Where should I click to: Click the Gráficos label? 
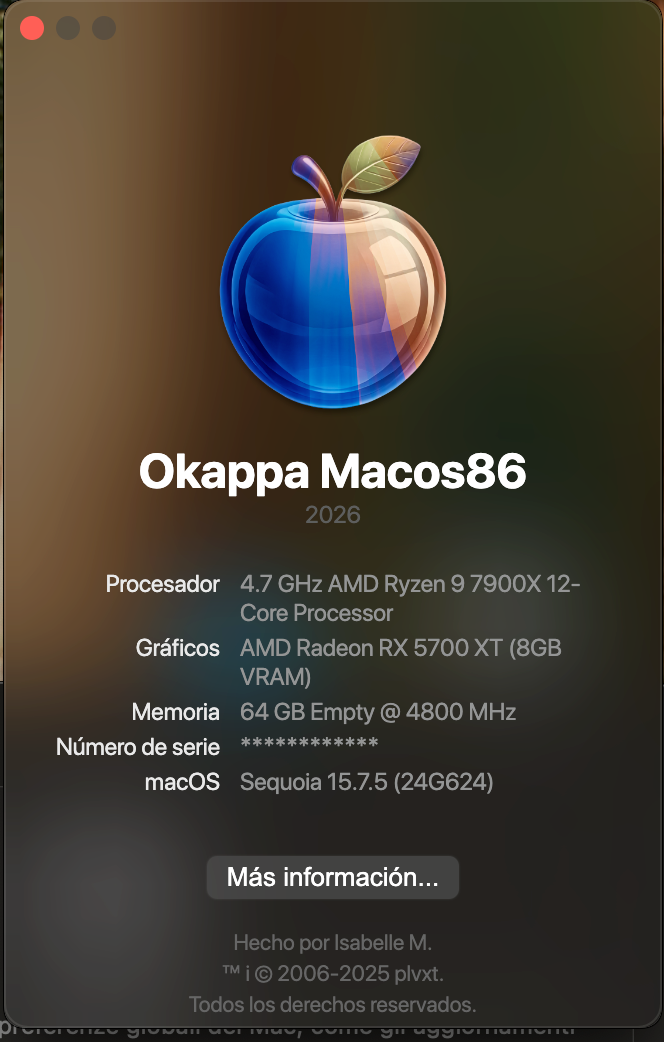pyautogui.click(x=177, y=648)
